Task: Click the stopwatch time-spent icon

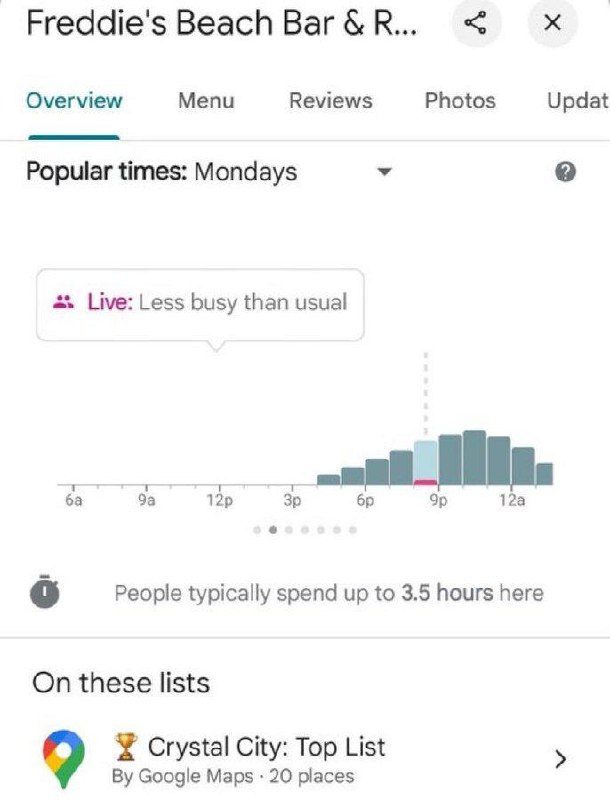Action: [x=44, y=594]
